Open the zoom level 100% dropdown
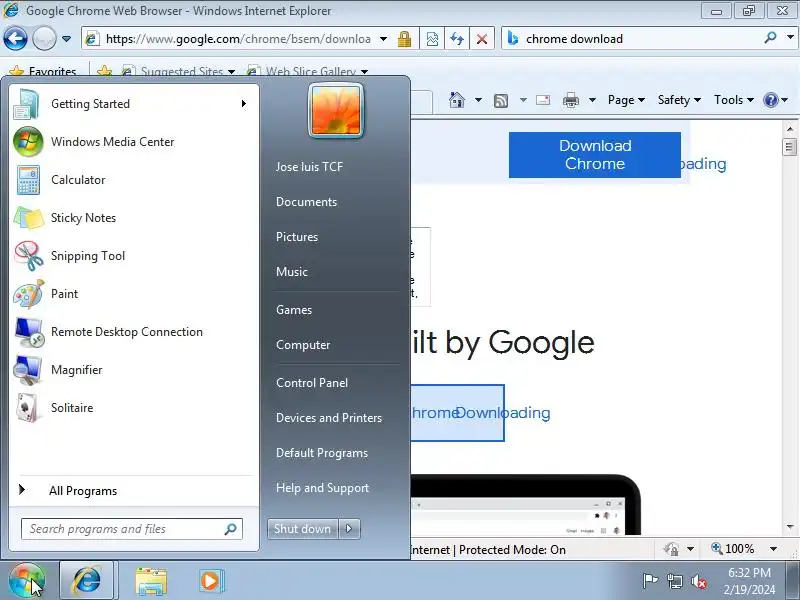This screenshot has width=800, height=600. [773, 549]
